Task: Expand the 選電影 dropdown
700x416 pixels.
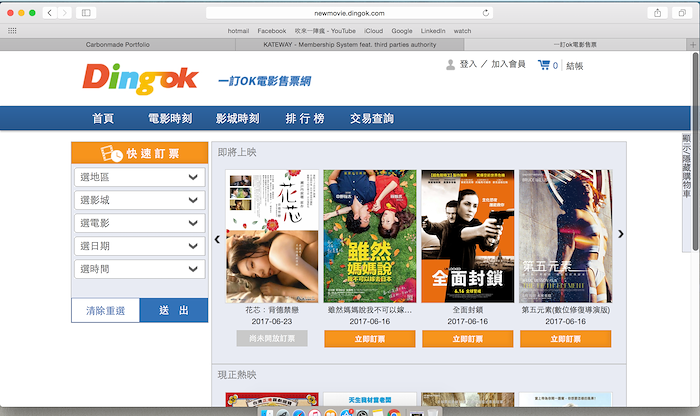Action: [140, 223]
